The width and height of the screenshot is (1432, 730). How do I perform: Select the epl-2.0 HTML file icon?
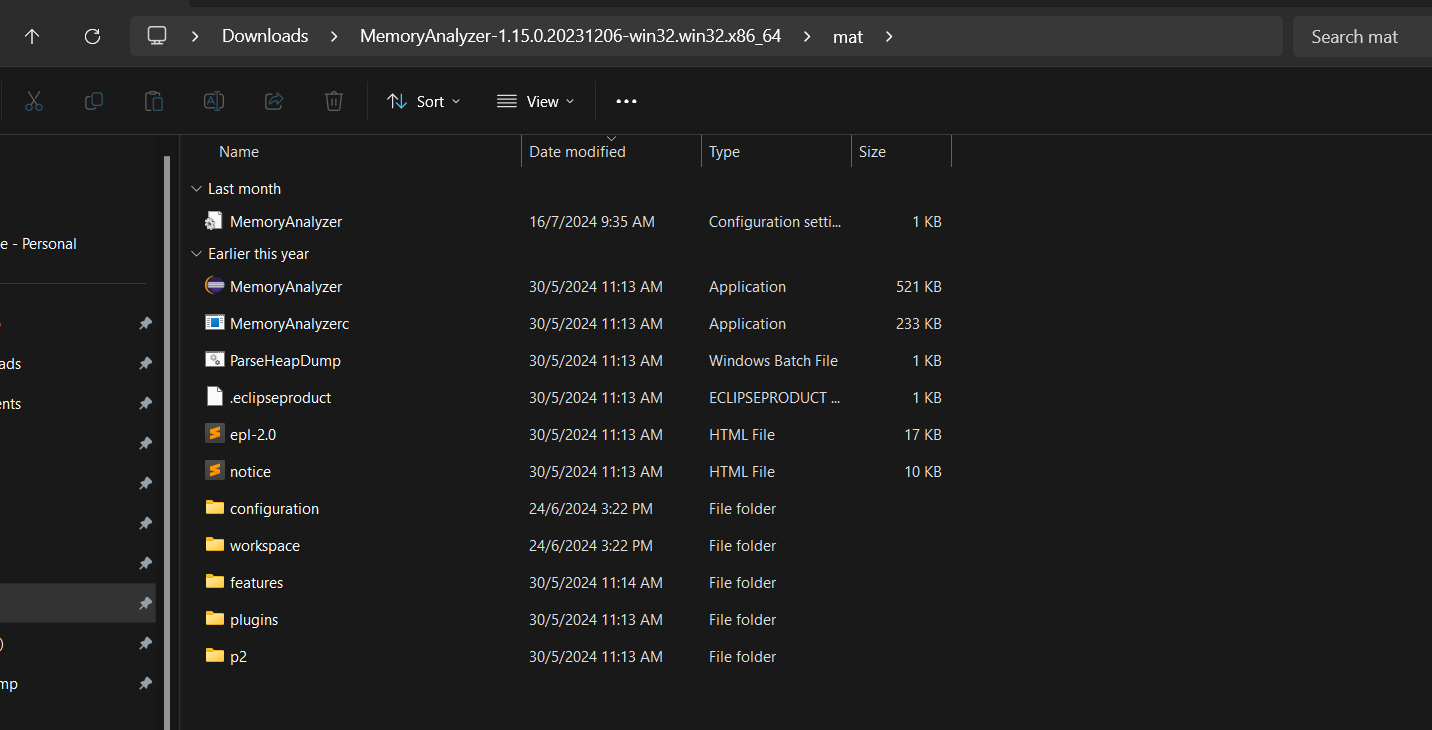click(214, 434)
